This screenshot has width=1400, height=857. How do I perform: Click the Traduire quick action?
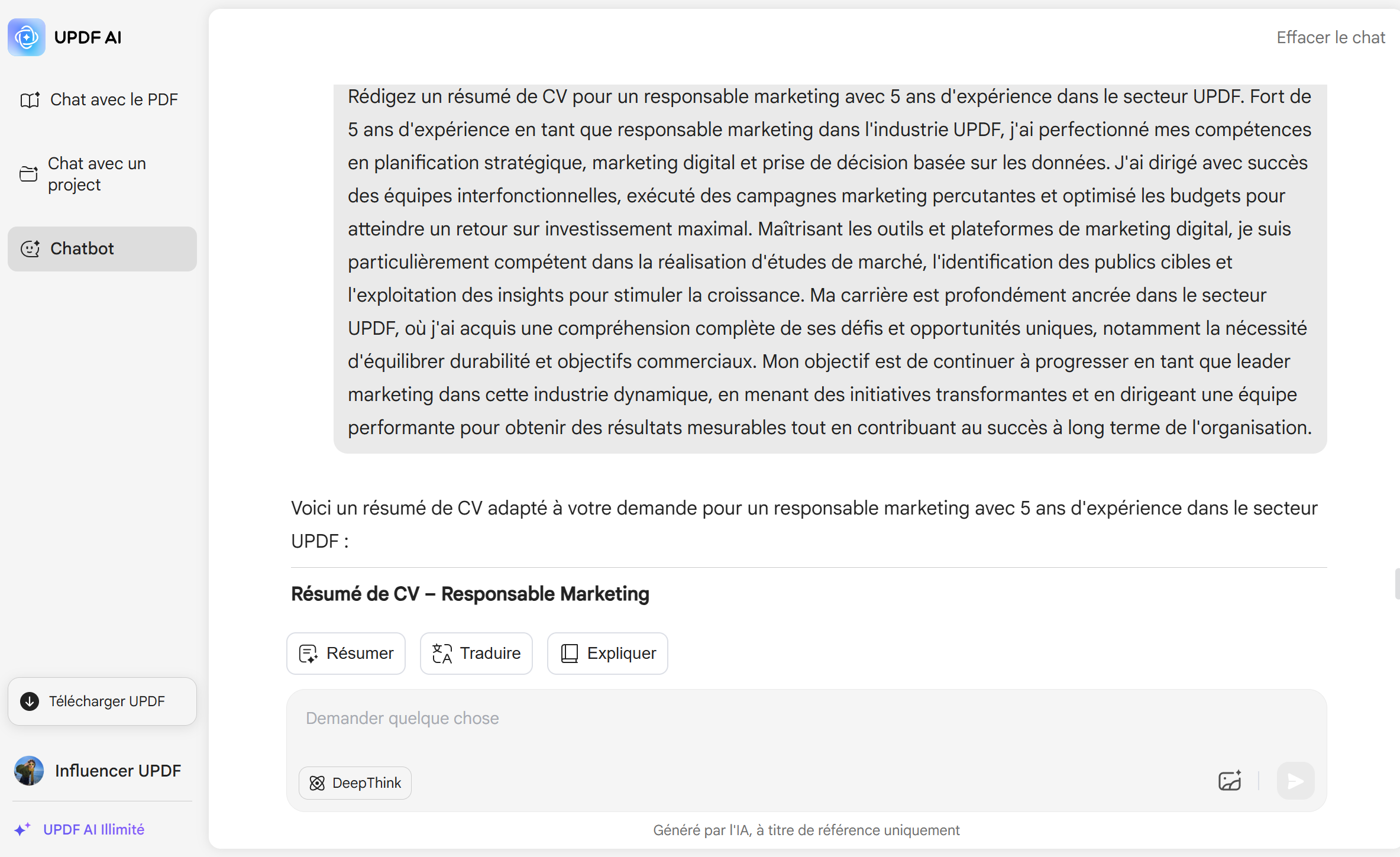476,654
